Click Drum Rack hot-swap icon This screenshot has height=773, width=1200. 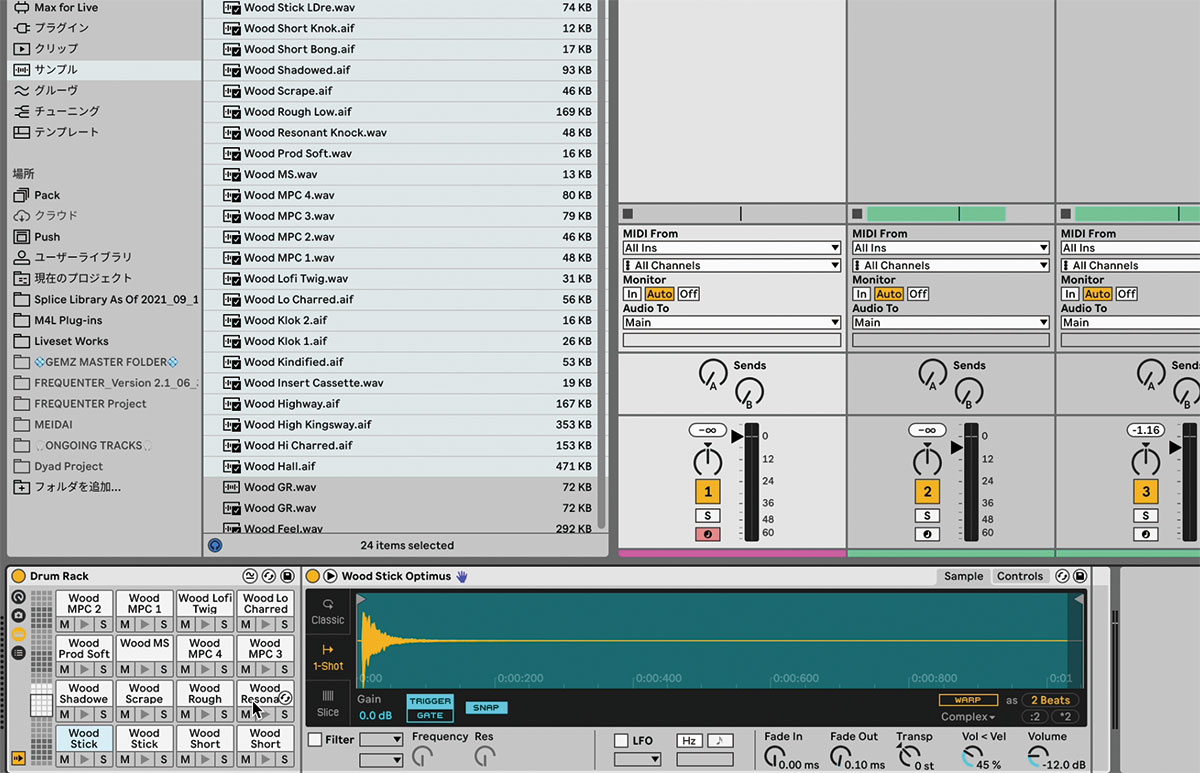click(x=269, y=576)
